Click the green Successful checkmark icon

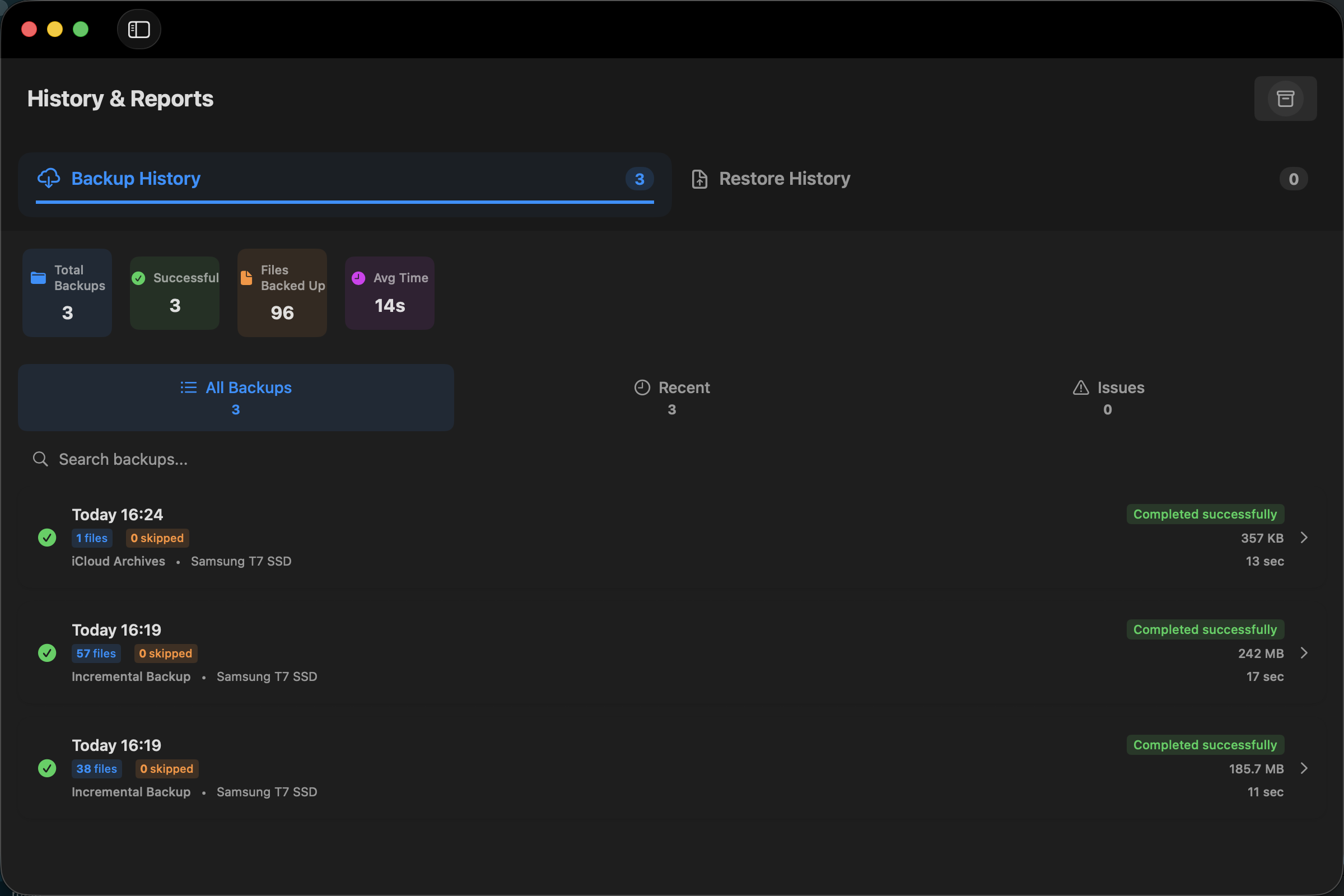coord(138,278)
